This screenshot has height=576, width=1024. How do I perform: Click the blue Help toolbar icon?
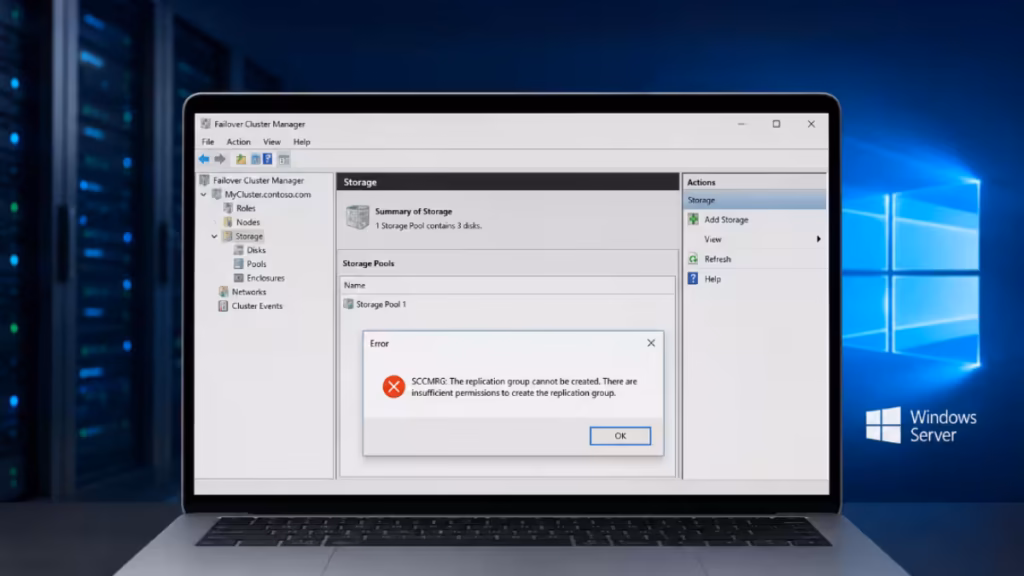click(268, 159)
